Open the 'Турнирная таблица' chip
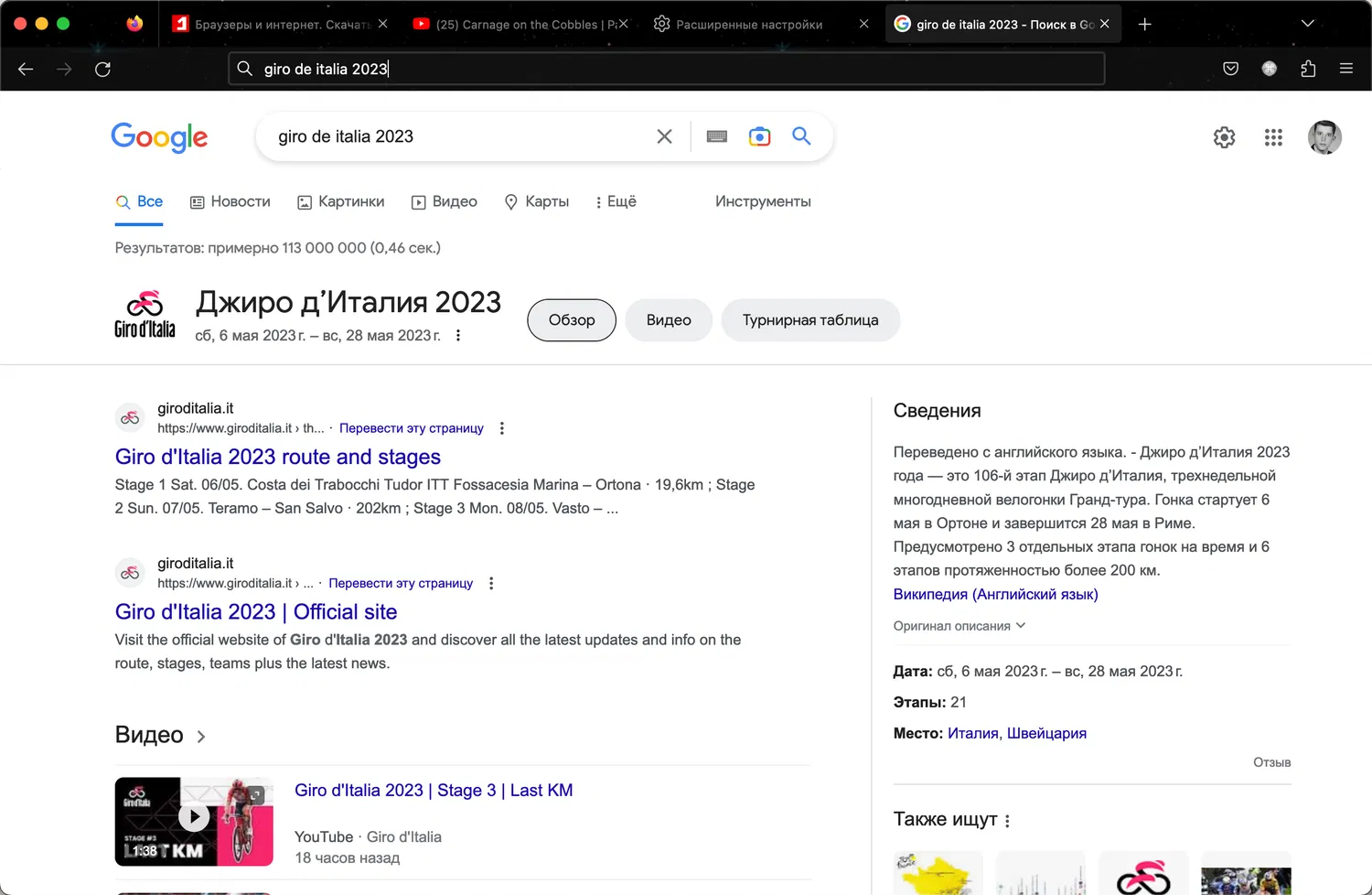 (810, 320)
